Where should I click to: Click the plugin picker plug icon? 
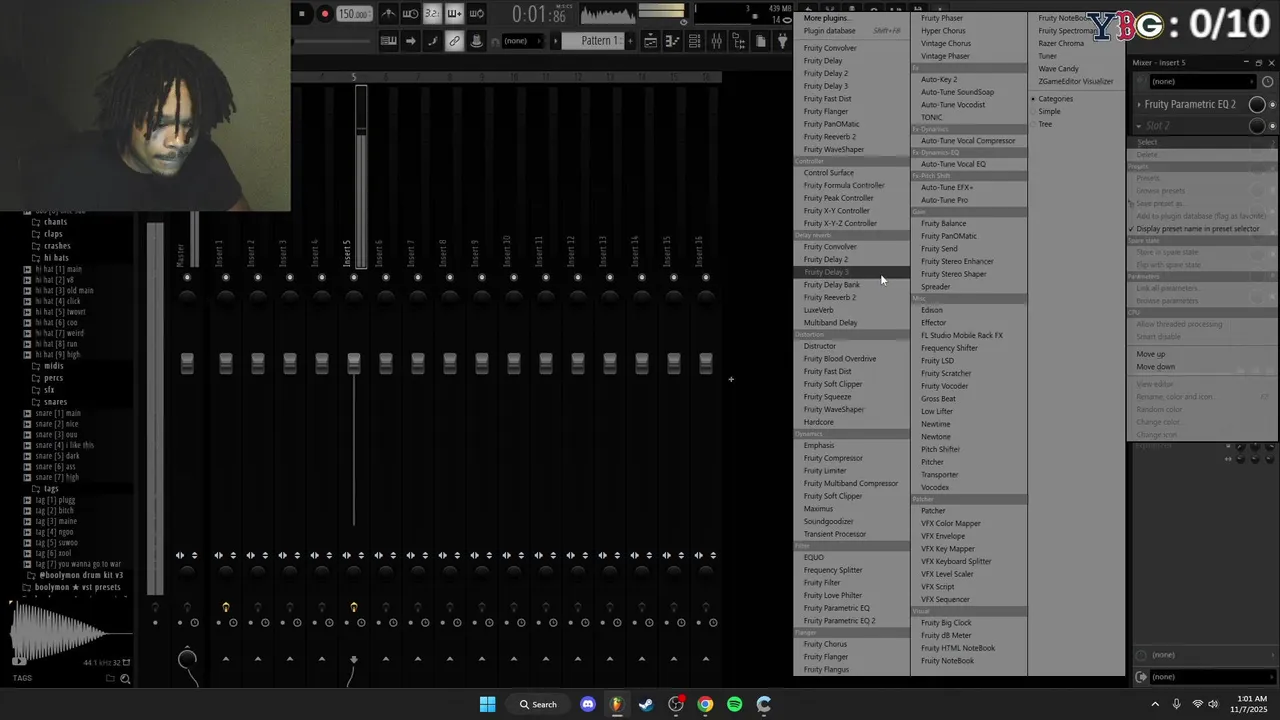coord(783,41)
